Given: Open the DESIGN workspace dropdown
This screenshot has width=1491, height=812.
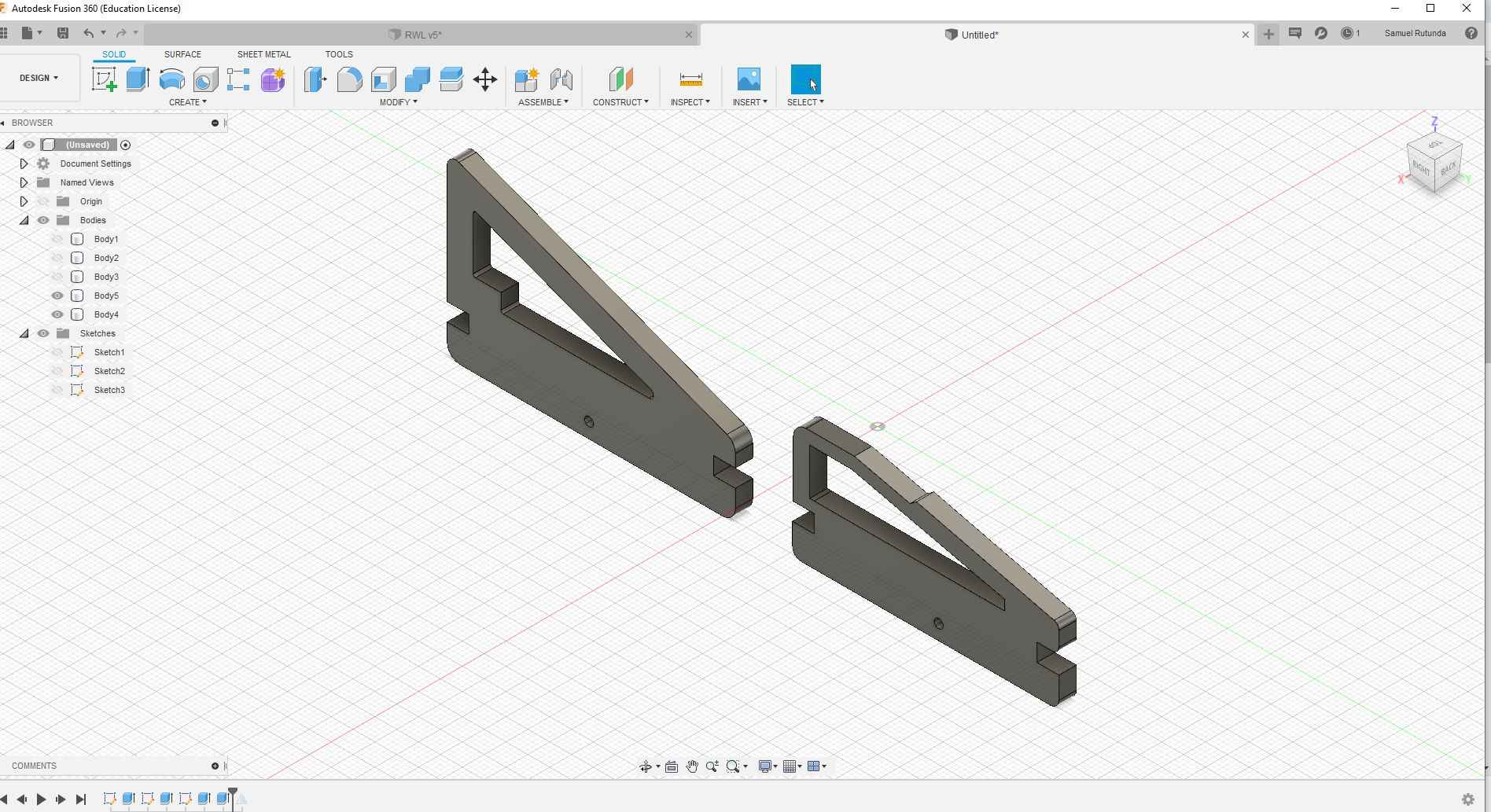Looking at the screenshot, I should 39,78.
